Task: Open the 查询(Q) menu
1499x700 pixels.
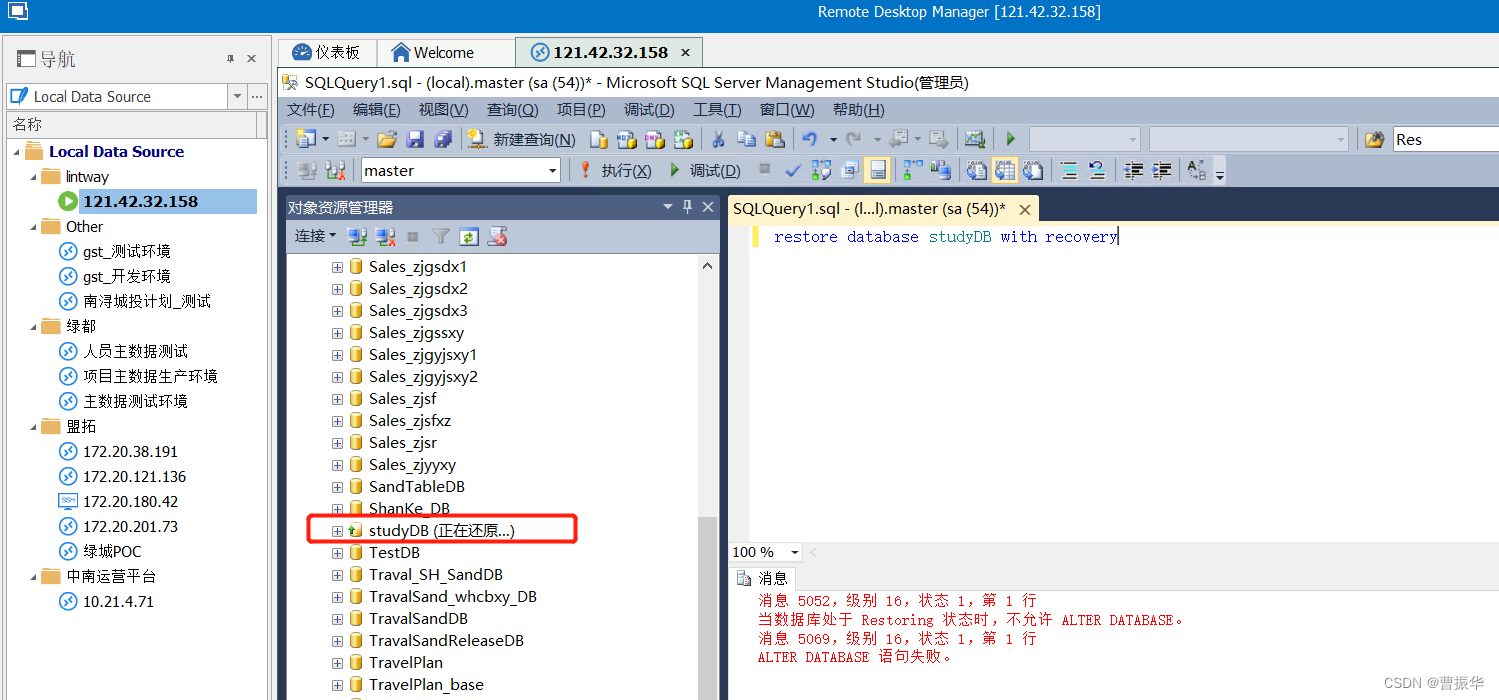Action: pos(513,110)
